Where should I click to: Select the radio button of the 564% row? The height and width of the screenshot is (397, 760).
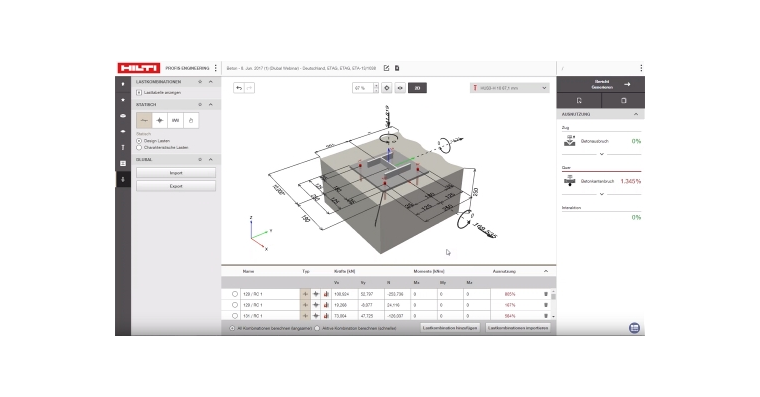[x=235, y=316]
